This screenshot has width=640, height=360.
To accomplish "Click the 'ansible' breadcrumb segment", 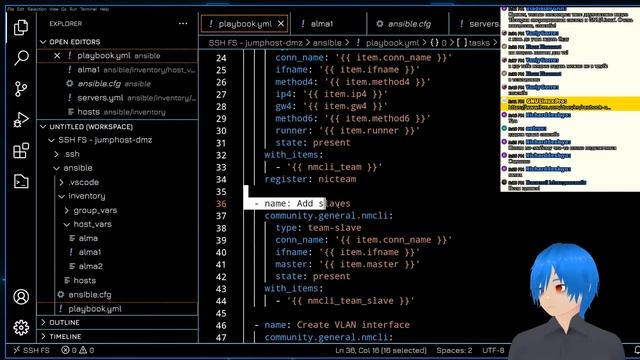I will click(327, 42).
